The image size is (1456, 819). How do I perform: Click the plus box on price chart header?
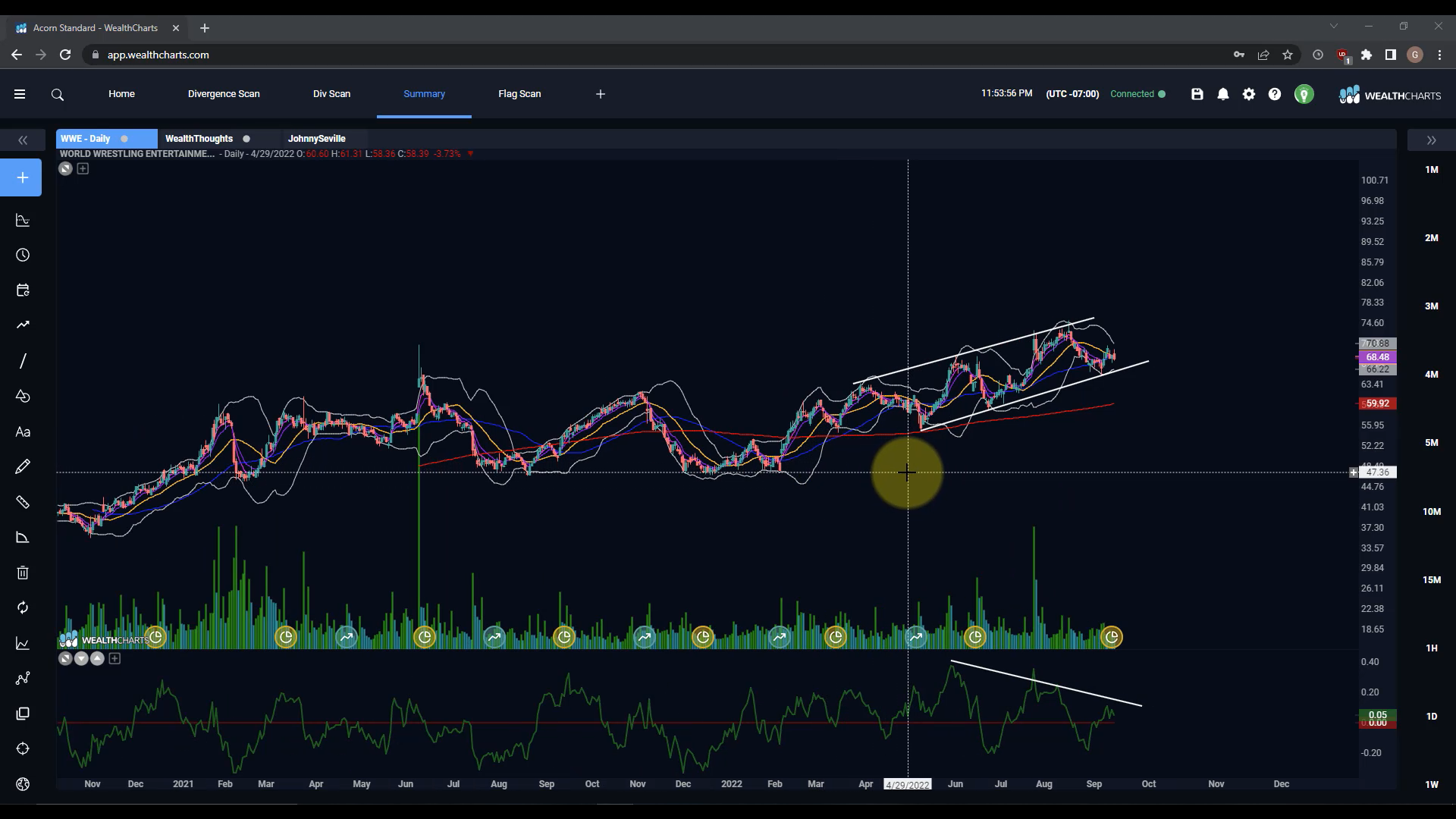(83, 168)
